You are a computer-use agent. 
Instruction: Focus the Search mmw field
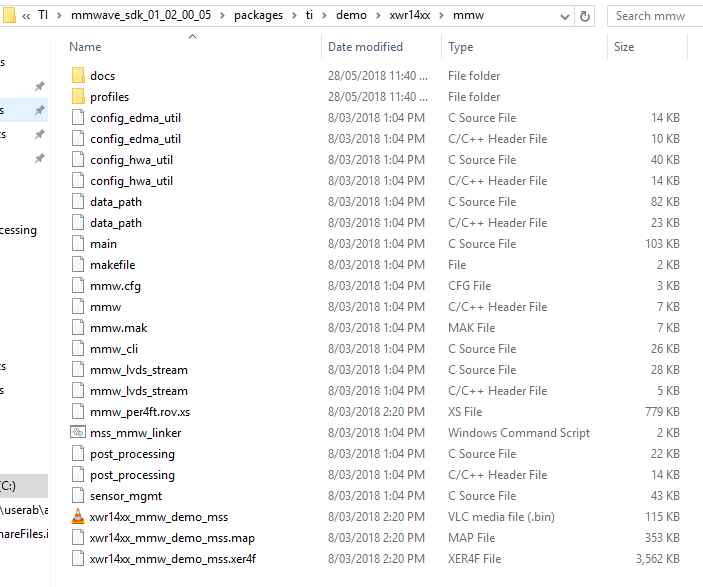coord(655,16)
